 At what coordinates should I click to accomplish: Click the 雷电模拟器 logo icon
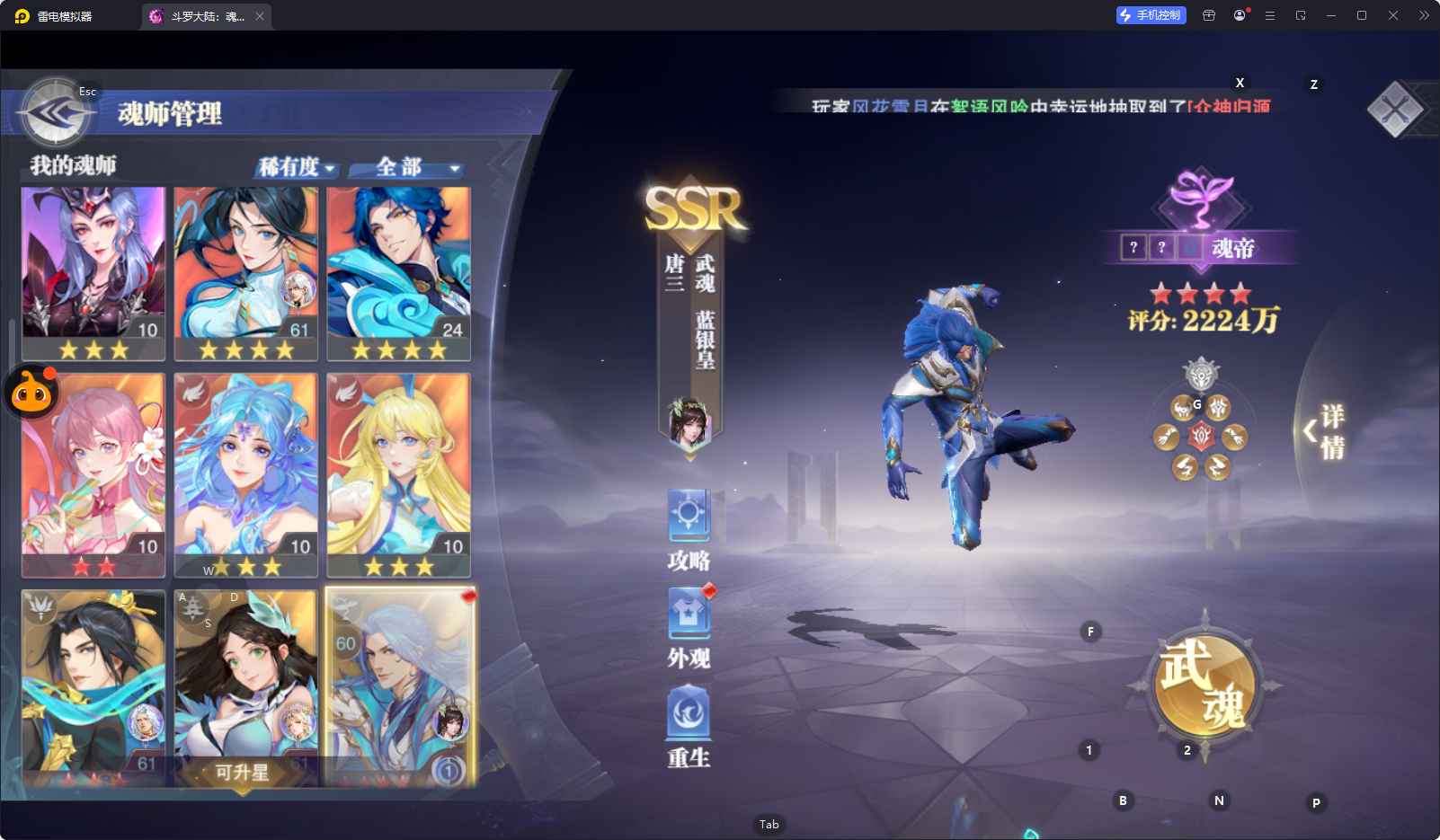(22, 16)
